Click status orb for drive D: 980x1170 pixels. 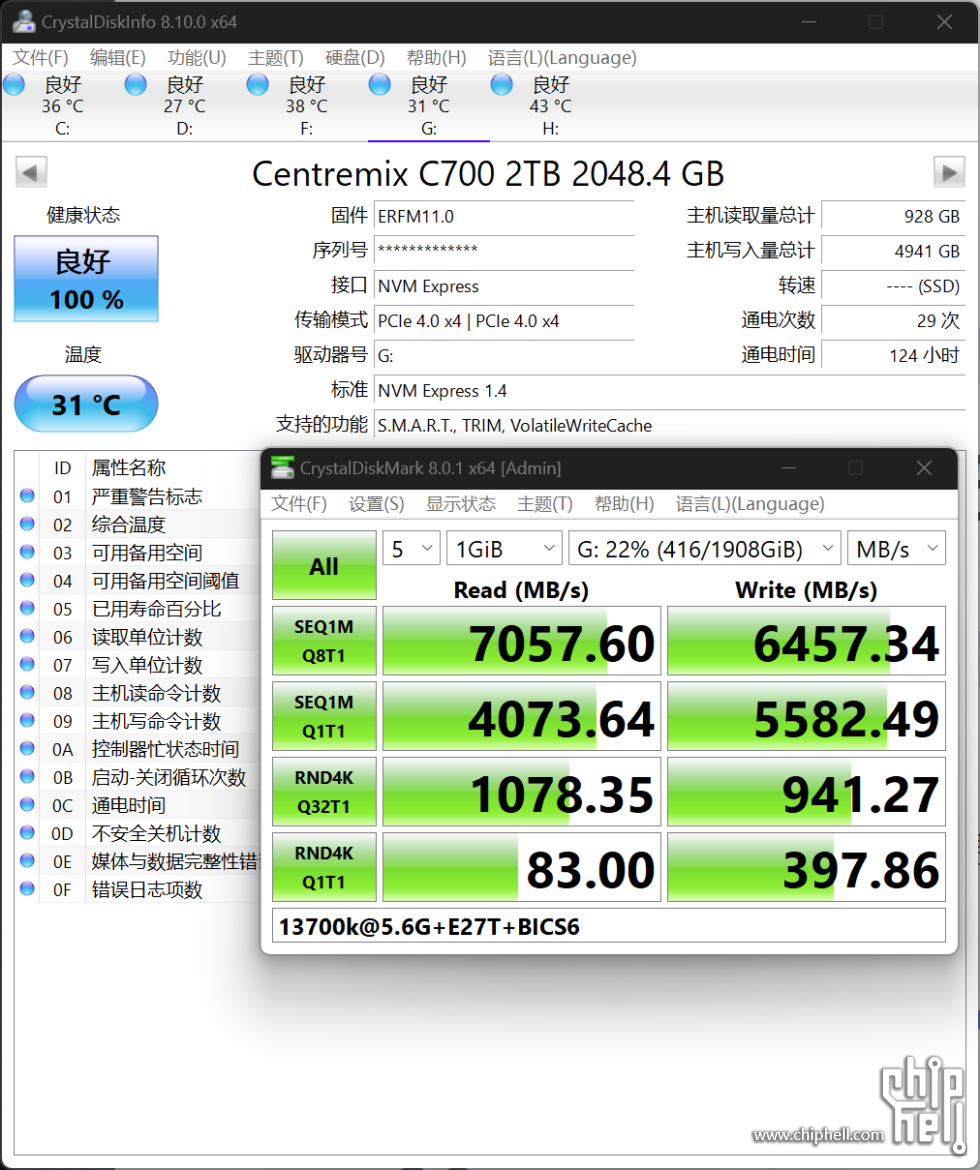pyautogui.click(x=136, y=84)
